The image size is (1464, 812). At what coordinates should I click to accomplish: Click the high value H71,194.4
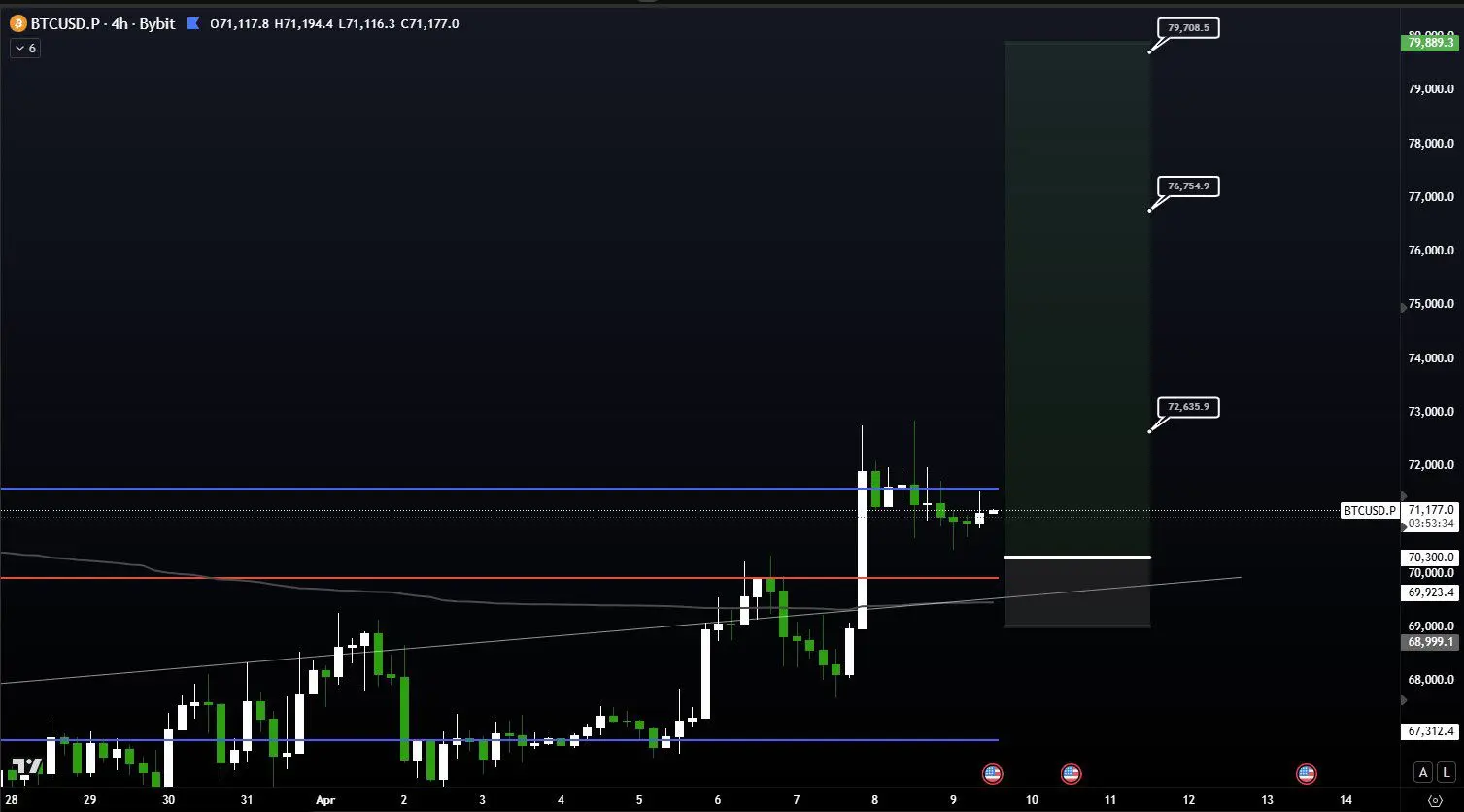click(x=304, y=23)
